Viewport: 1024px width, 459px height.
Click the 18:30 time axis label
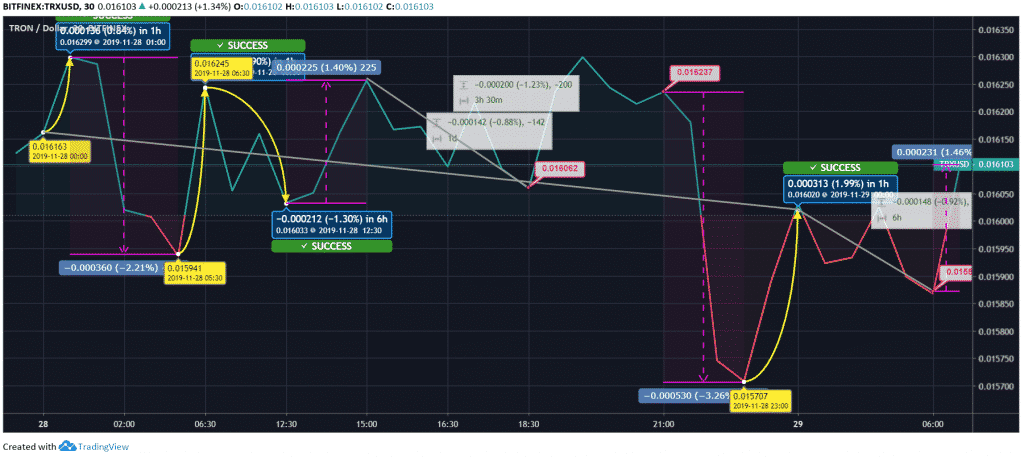528,423
